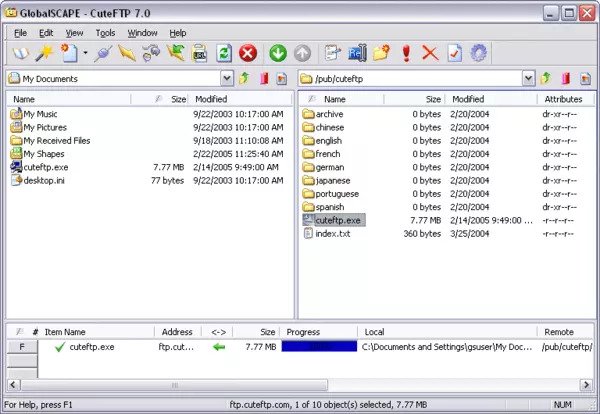The image size is (600, 414).
Task: Select the remote index.txt file
Action: (x=326, y=233)
